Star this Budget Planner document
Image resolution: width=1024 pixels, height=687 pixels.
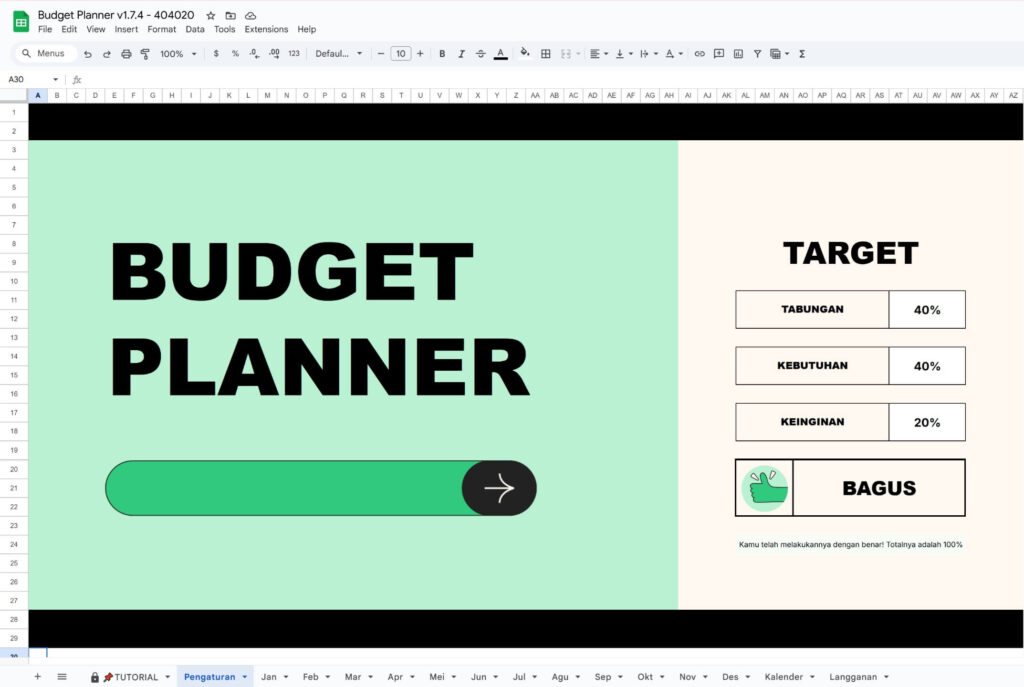210,16
